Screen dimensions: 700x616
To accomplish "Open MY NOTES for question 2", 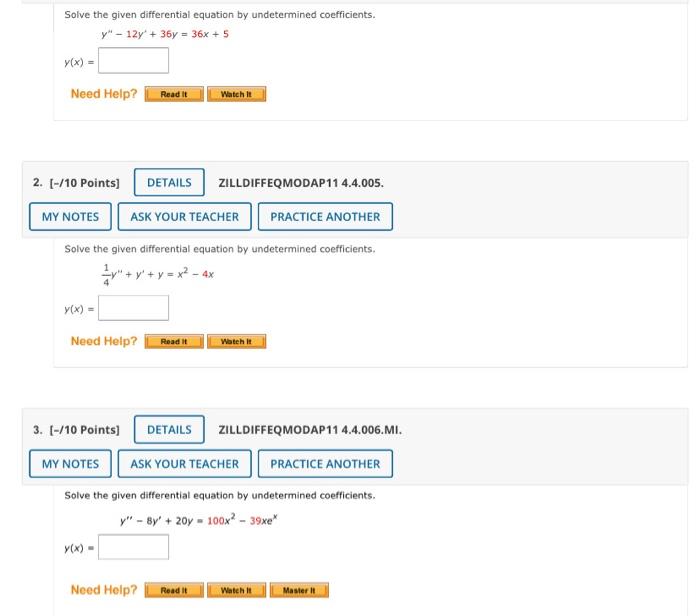I will click(71, 216).
